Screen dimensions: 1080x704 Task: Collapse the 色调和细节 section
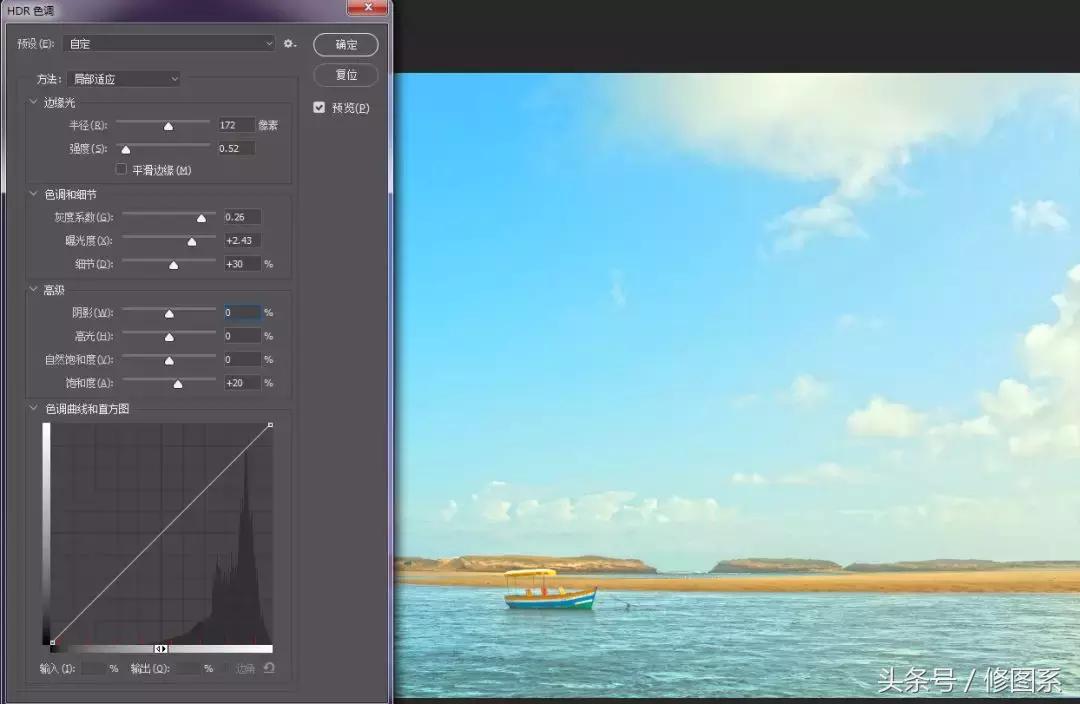tap(33, 194)
